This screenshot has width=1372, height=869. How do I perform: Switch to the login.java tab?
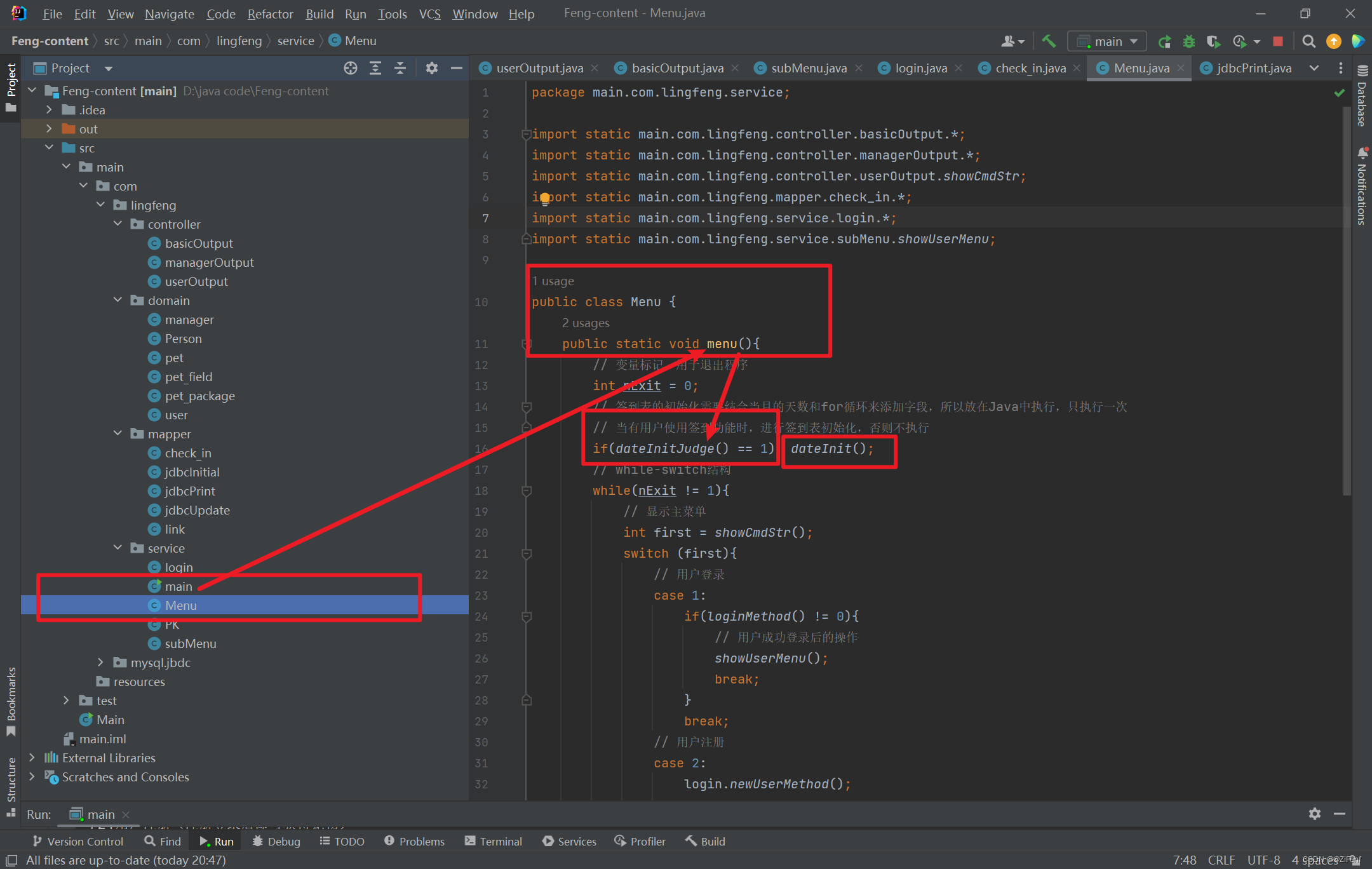[920, 68]
